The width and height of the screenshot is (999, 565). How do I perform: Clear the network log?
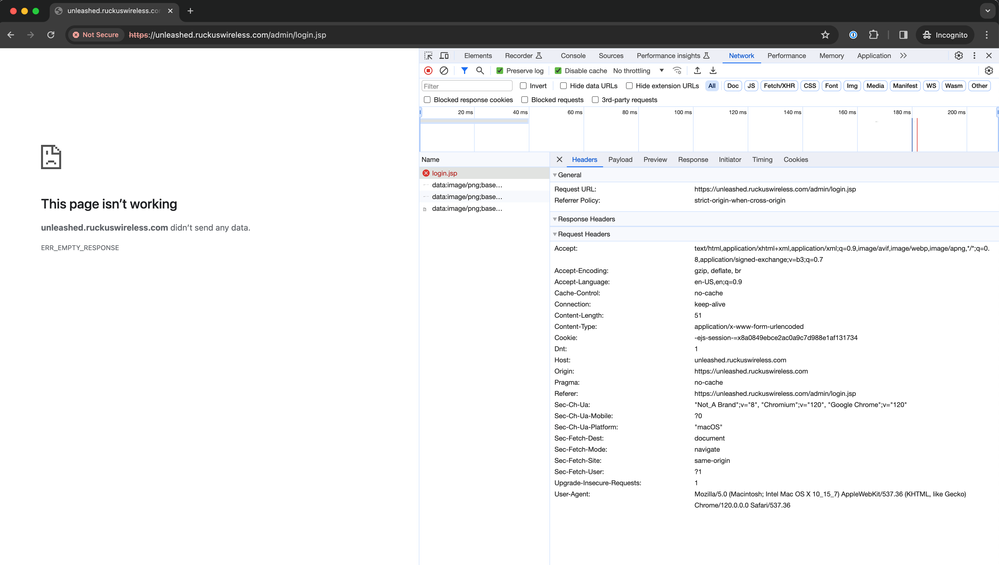coord(444,71)
